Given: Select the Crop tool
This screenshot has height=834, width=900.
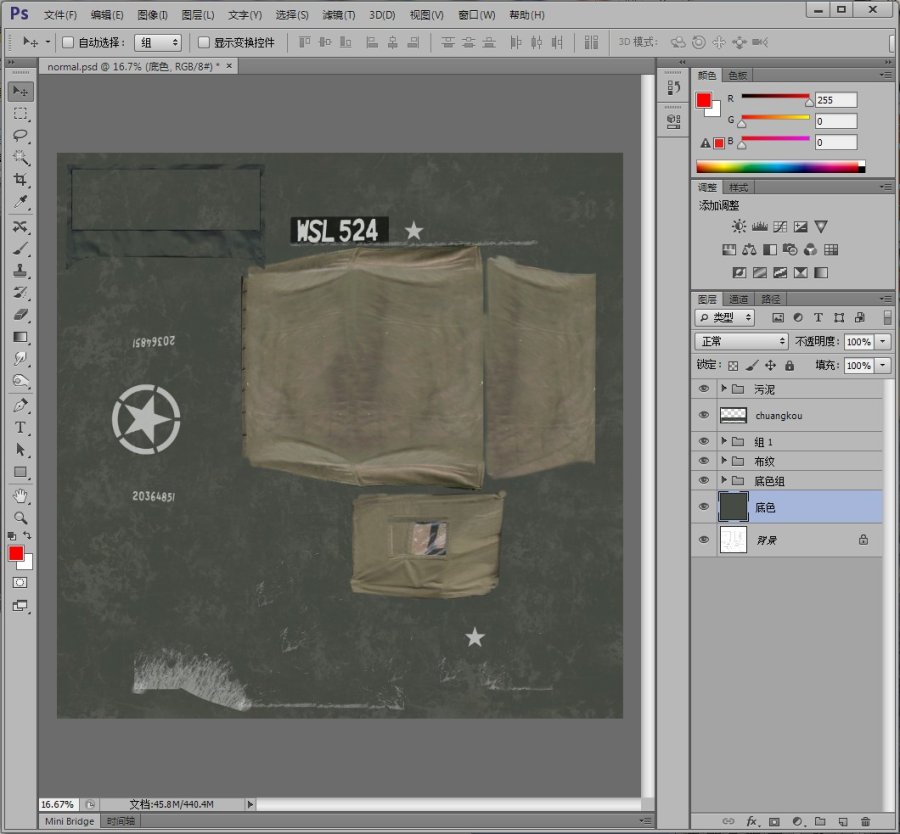Looking at the screenshot, I should (x=20, y=180).
